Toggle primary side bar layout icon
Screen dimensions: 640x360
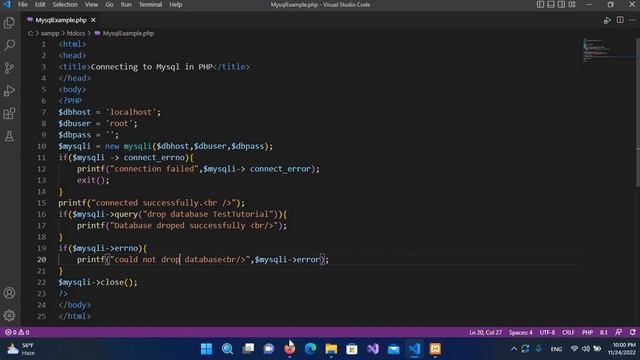(540, 4)
